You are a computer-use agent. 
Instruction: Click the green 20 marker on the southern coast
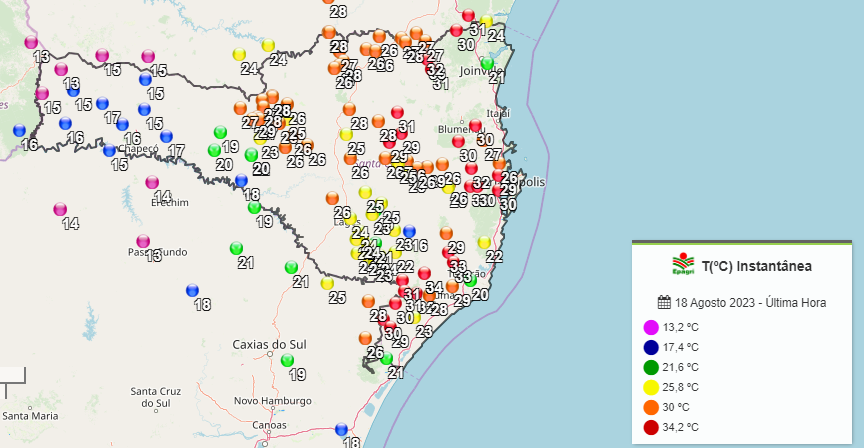coord(471,280)
